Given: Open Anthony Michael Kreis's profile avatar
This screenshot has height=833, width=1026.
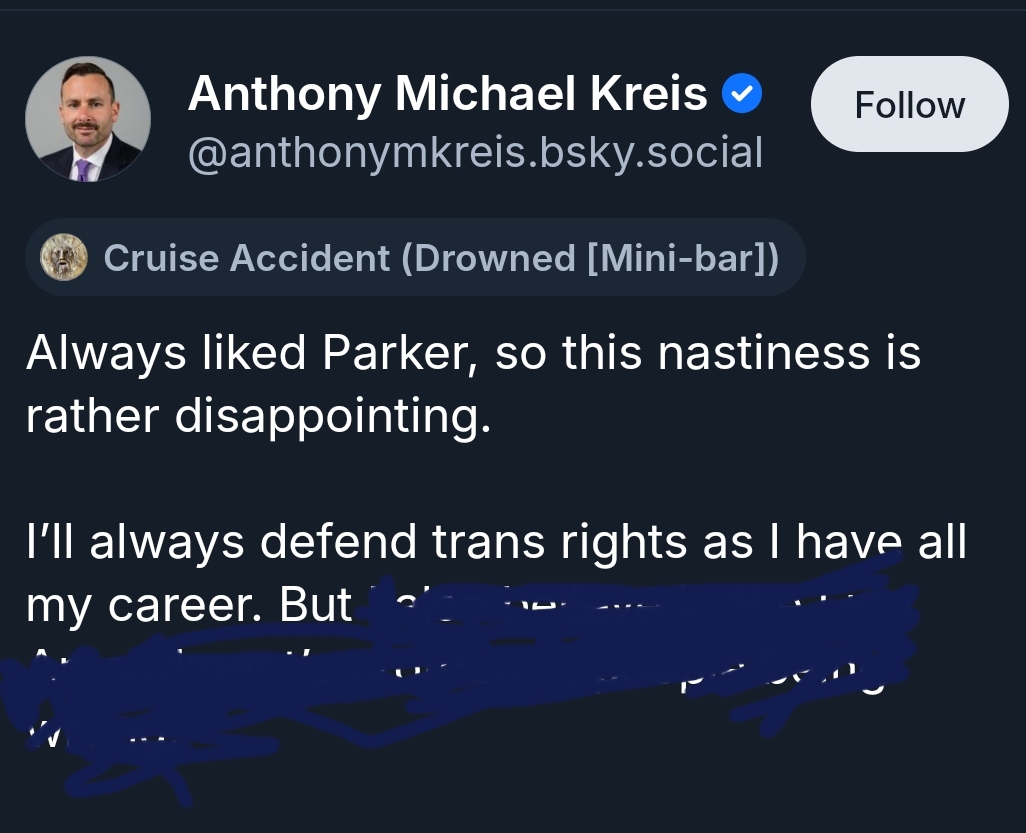Looking at the screenshot, I should coord(88,119).
